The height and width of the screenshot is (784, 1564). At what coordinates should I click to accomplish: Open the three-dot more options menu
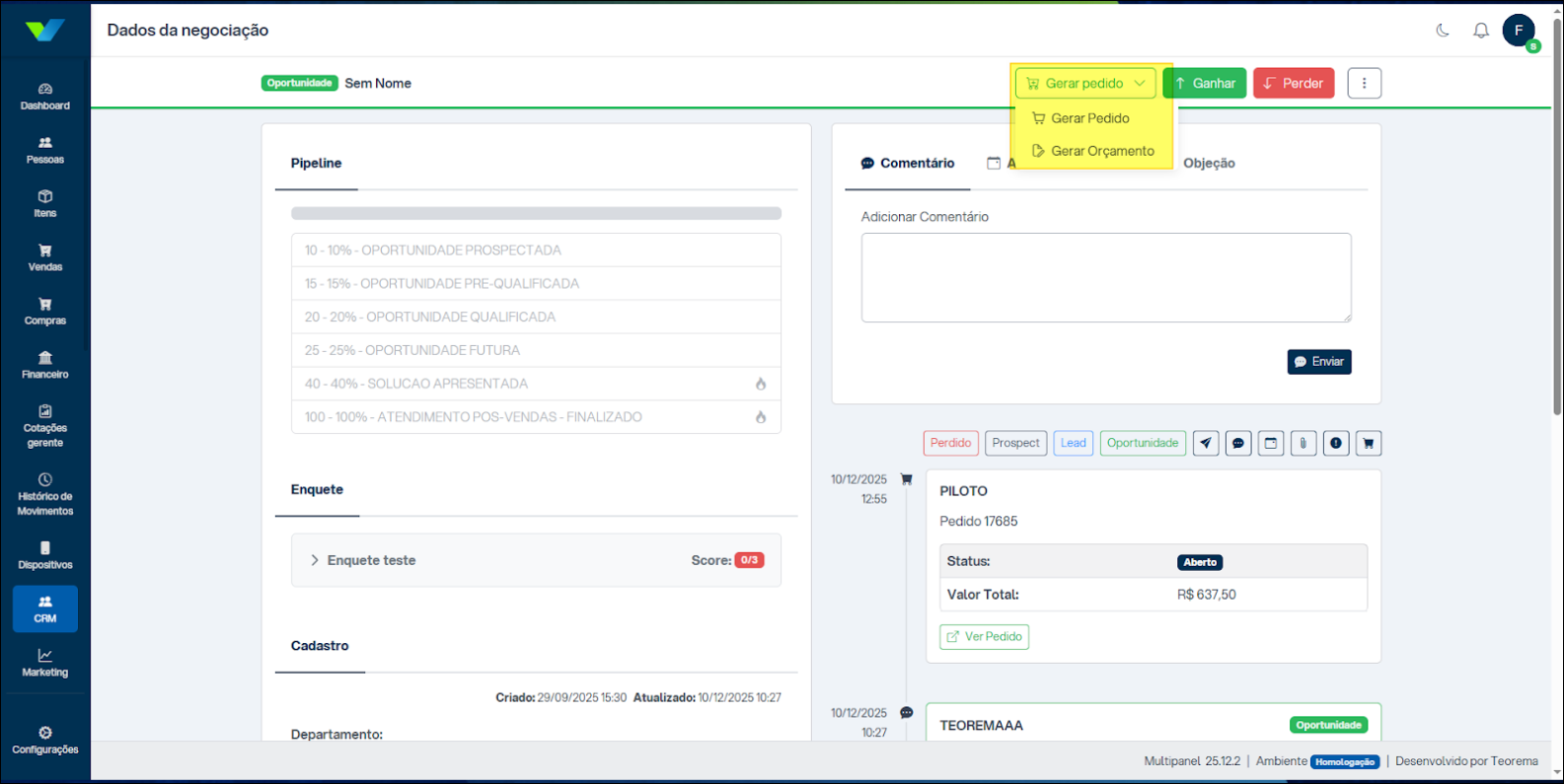(x=1364, y=84)
